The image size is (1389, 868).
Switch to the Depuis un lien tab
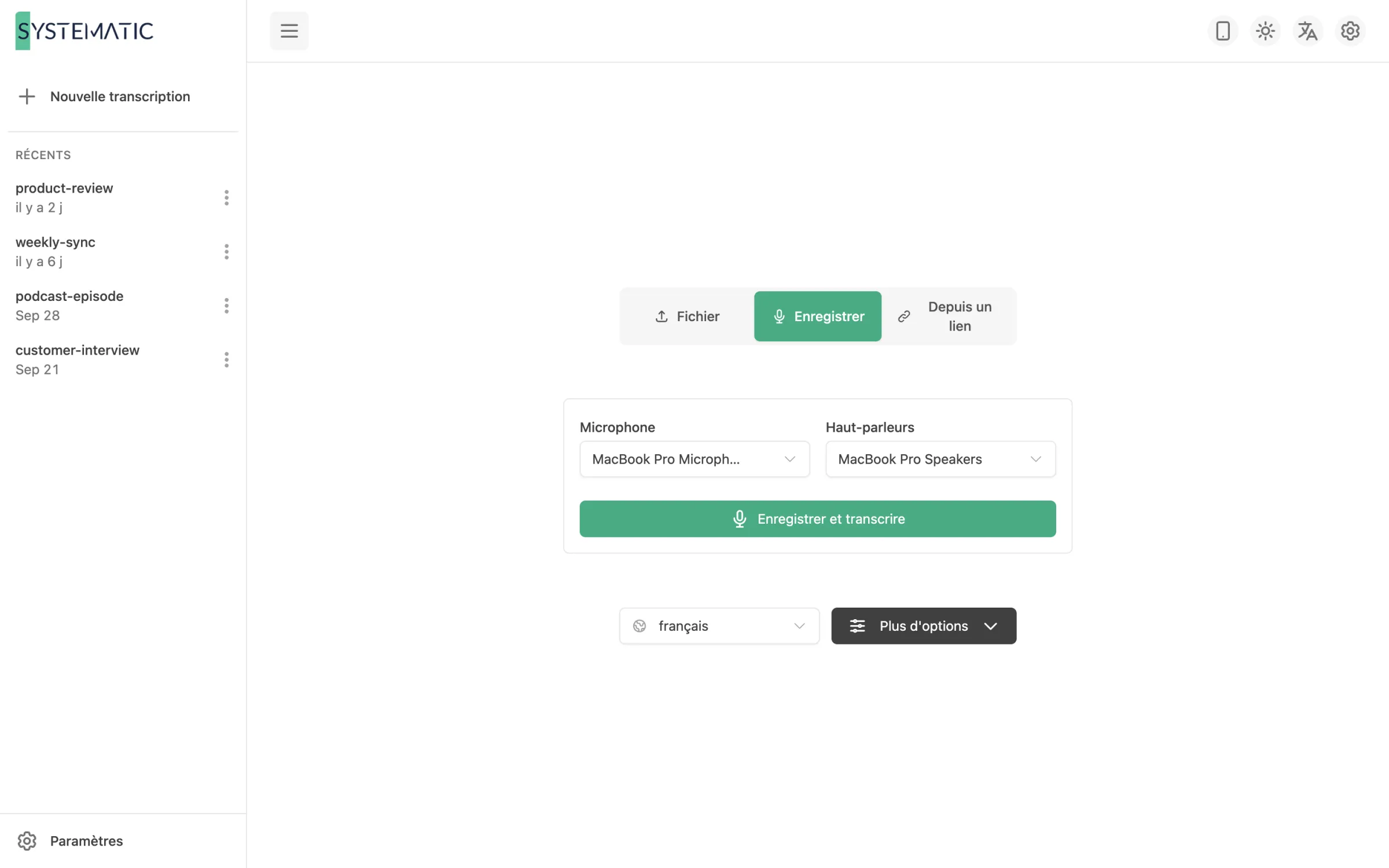[947, 317]
